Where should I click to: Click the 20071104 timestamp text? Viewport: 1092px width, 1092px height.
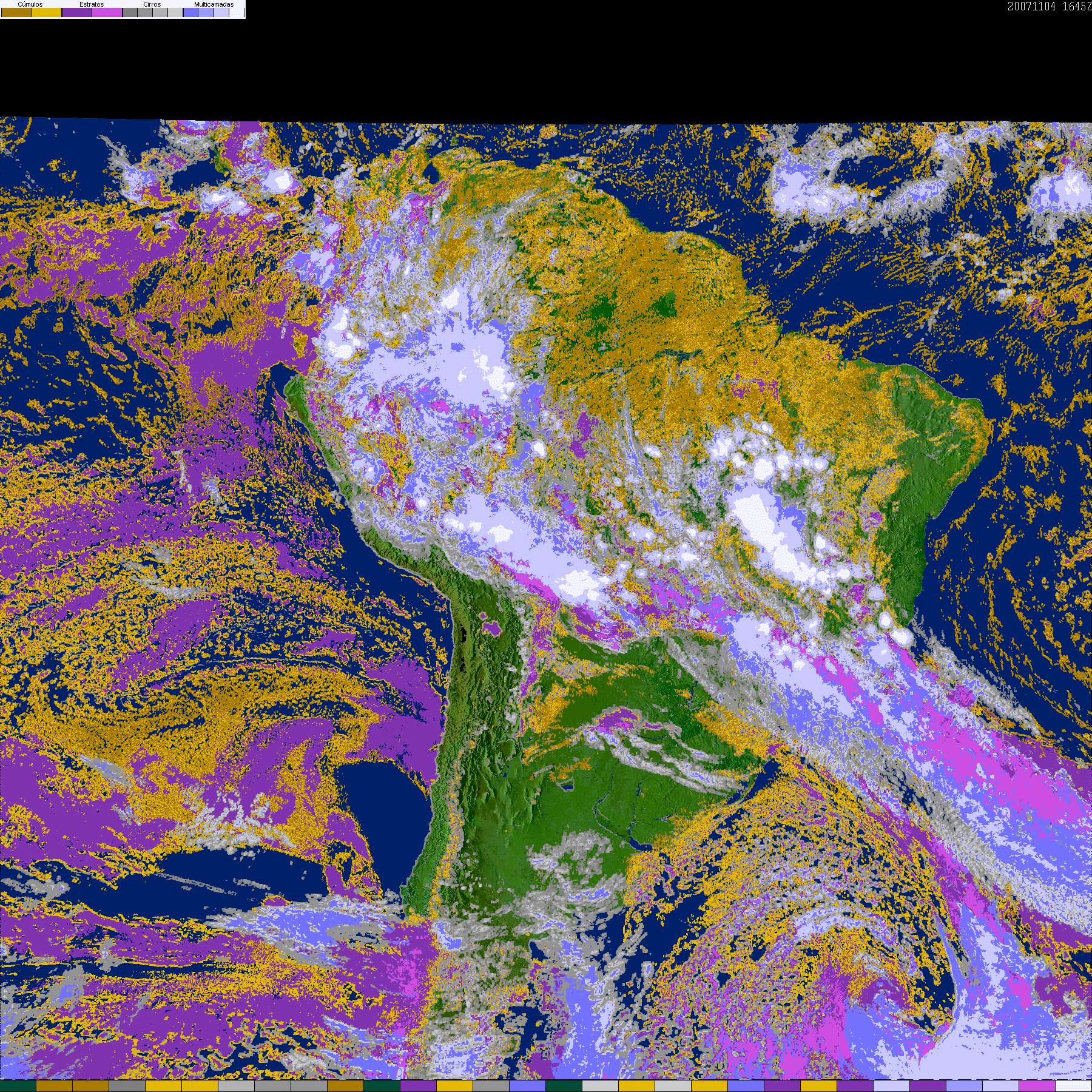(x=1031, y=6)
